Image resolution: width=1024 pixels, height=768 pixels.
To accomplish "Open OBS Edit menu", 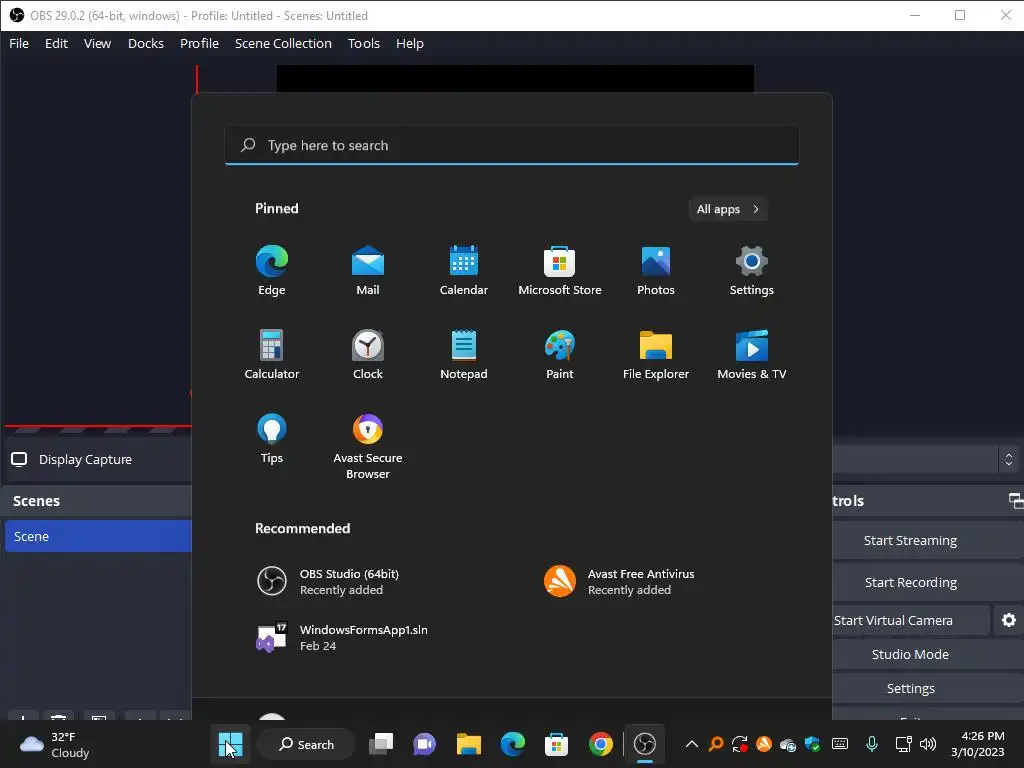I will click(56, 43).
